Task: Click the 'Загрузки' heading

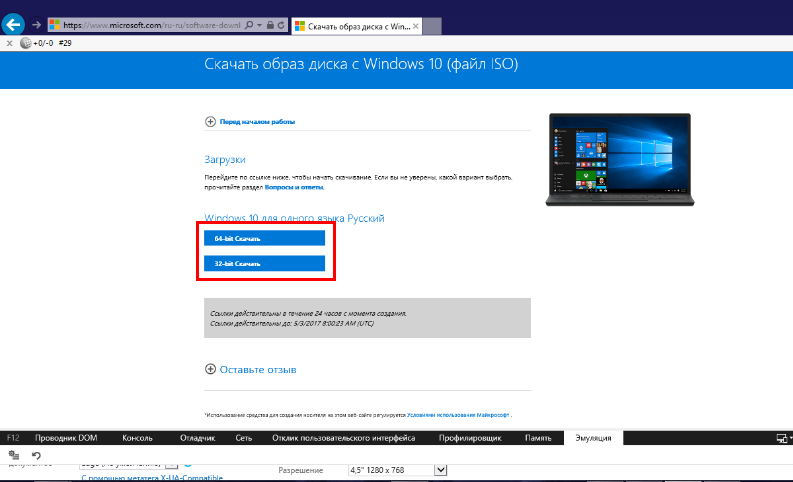Action: (225, 159)
